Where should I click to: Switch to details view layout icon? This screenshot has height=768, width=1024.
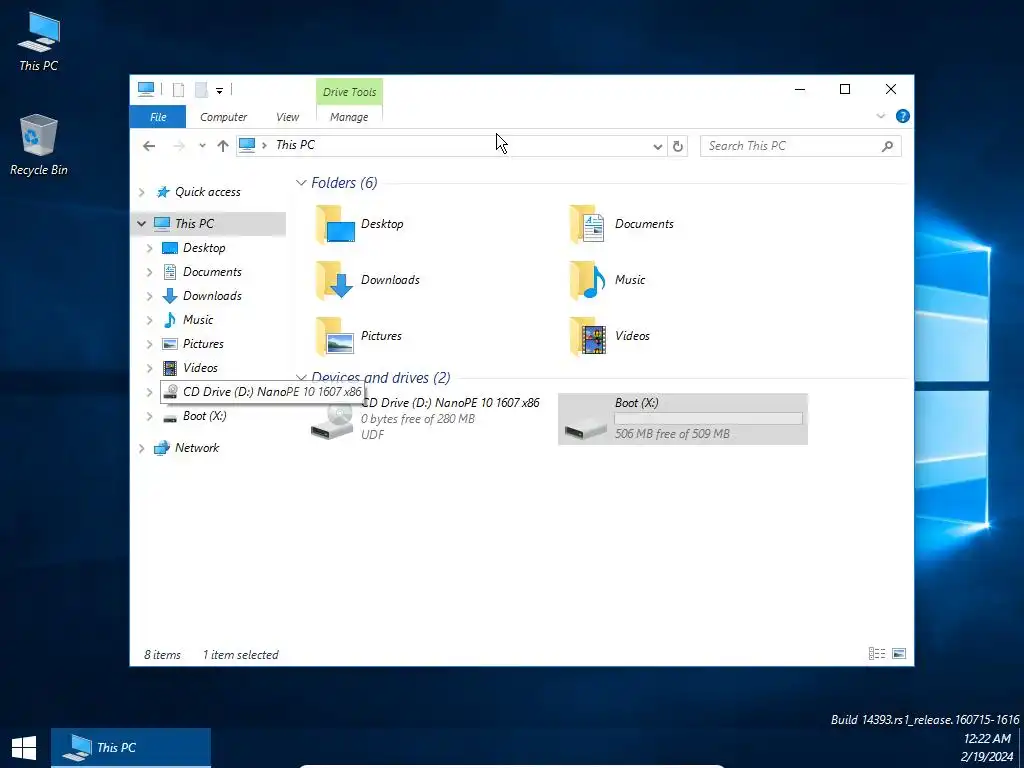(876, 654)
